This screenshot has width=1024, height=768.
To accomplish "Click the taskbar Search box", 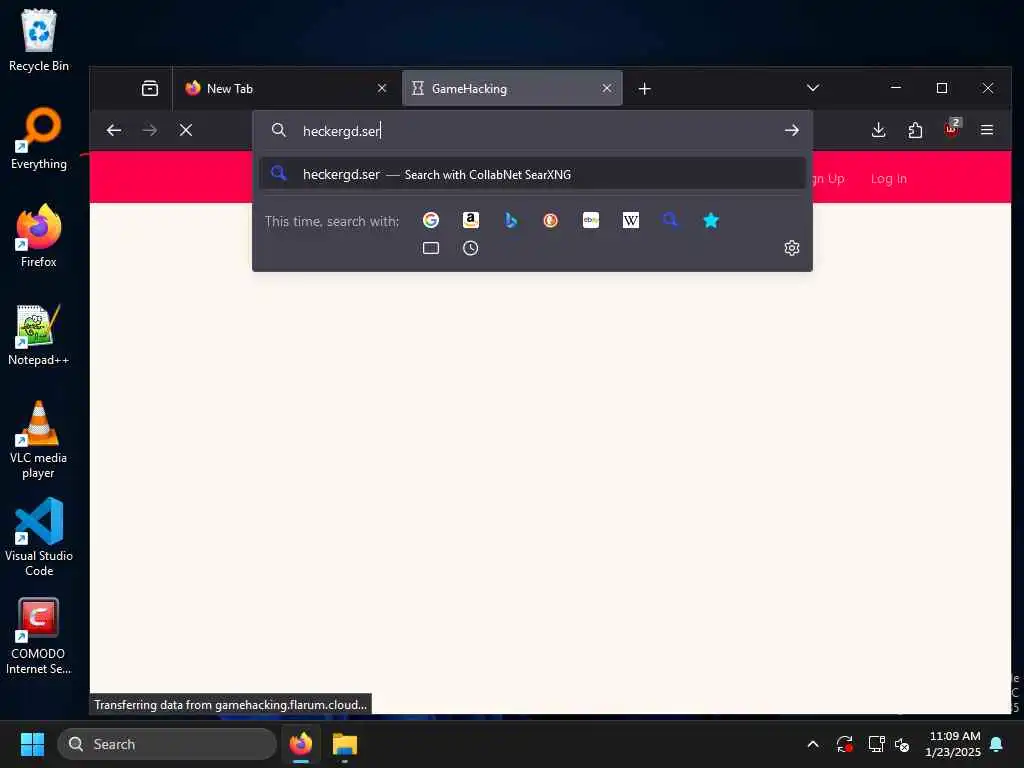I will coord(167,744).
